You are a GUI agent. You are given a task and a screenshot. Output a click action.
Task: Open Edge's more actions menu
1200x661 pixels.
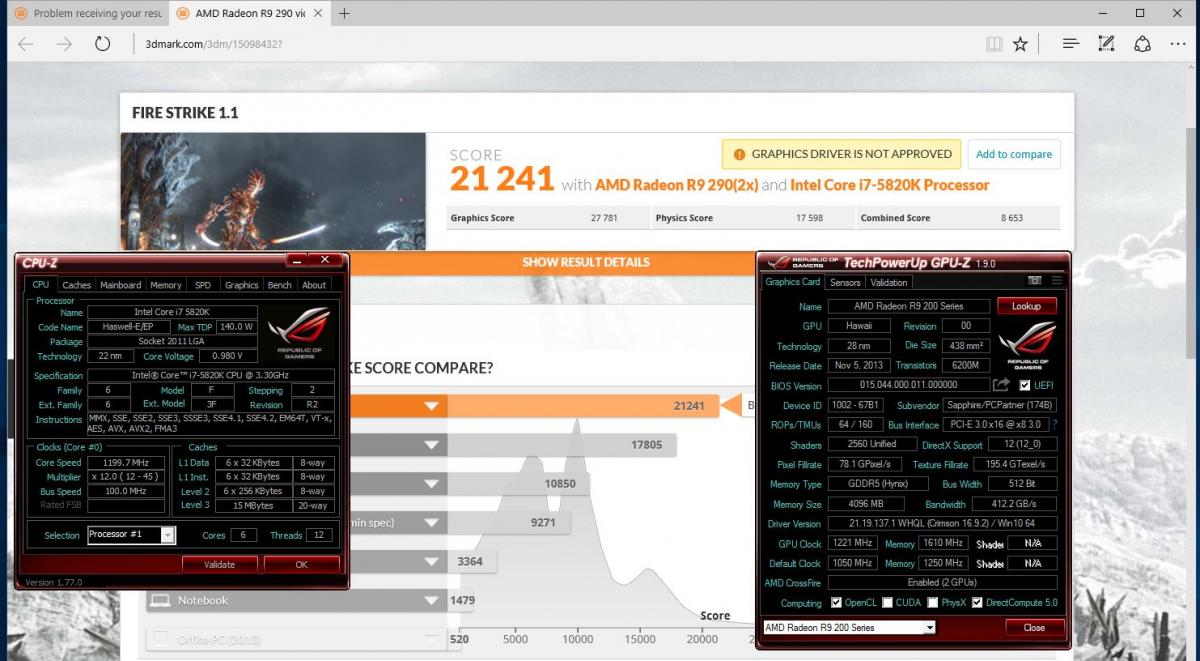click(1178, 44)
